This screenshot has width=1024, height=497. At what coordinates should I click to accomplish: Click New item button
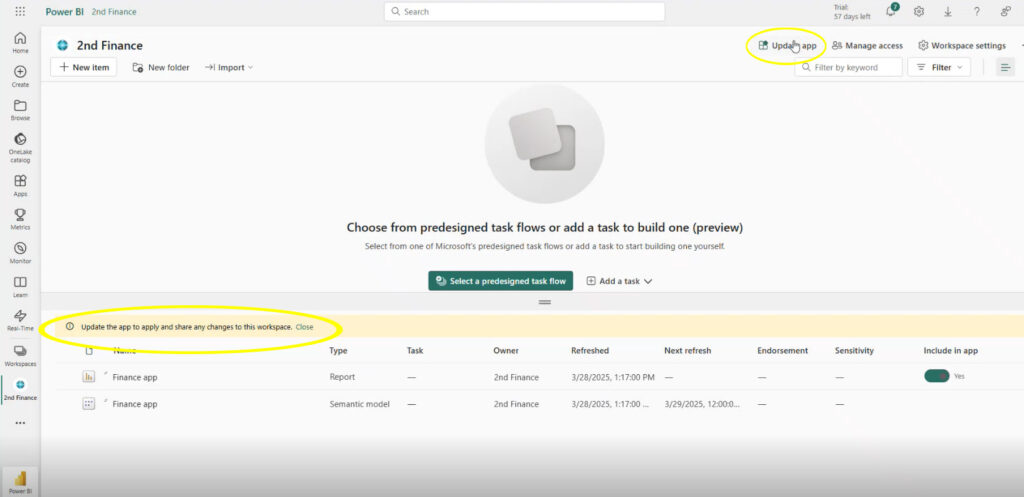click(x=84, y=67)
